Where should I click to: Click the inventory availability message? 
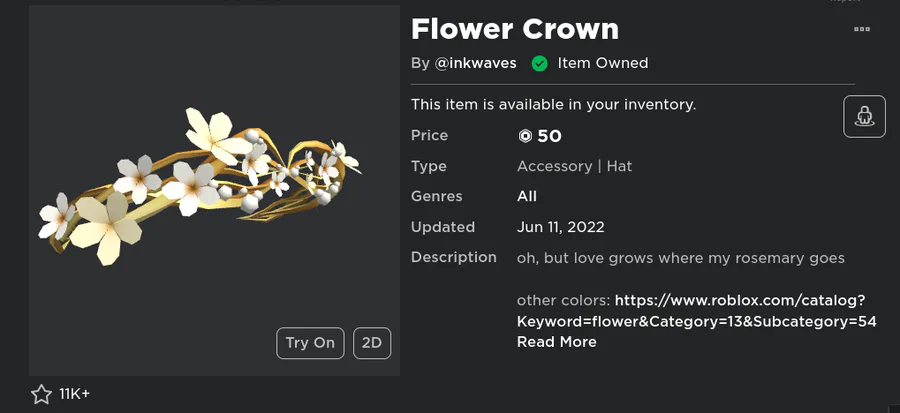tap(553, 104)
